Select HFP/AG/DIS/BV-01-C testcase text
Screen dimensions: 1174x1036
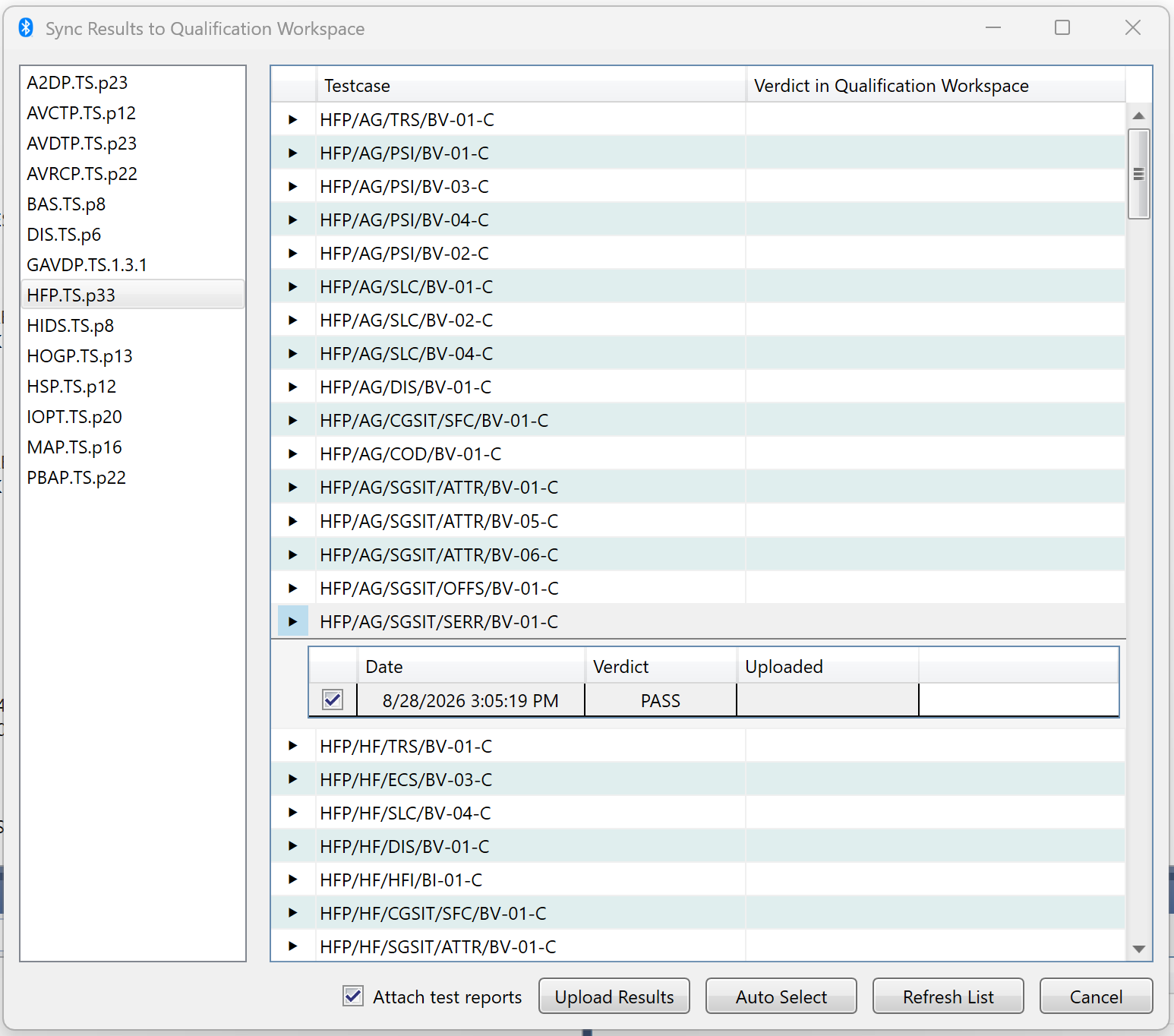(x=406, y=387)
